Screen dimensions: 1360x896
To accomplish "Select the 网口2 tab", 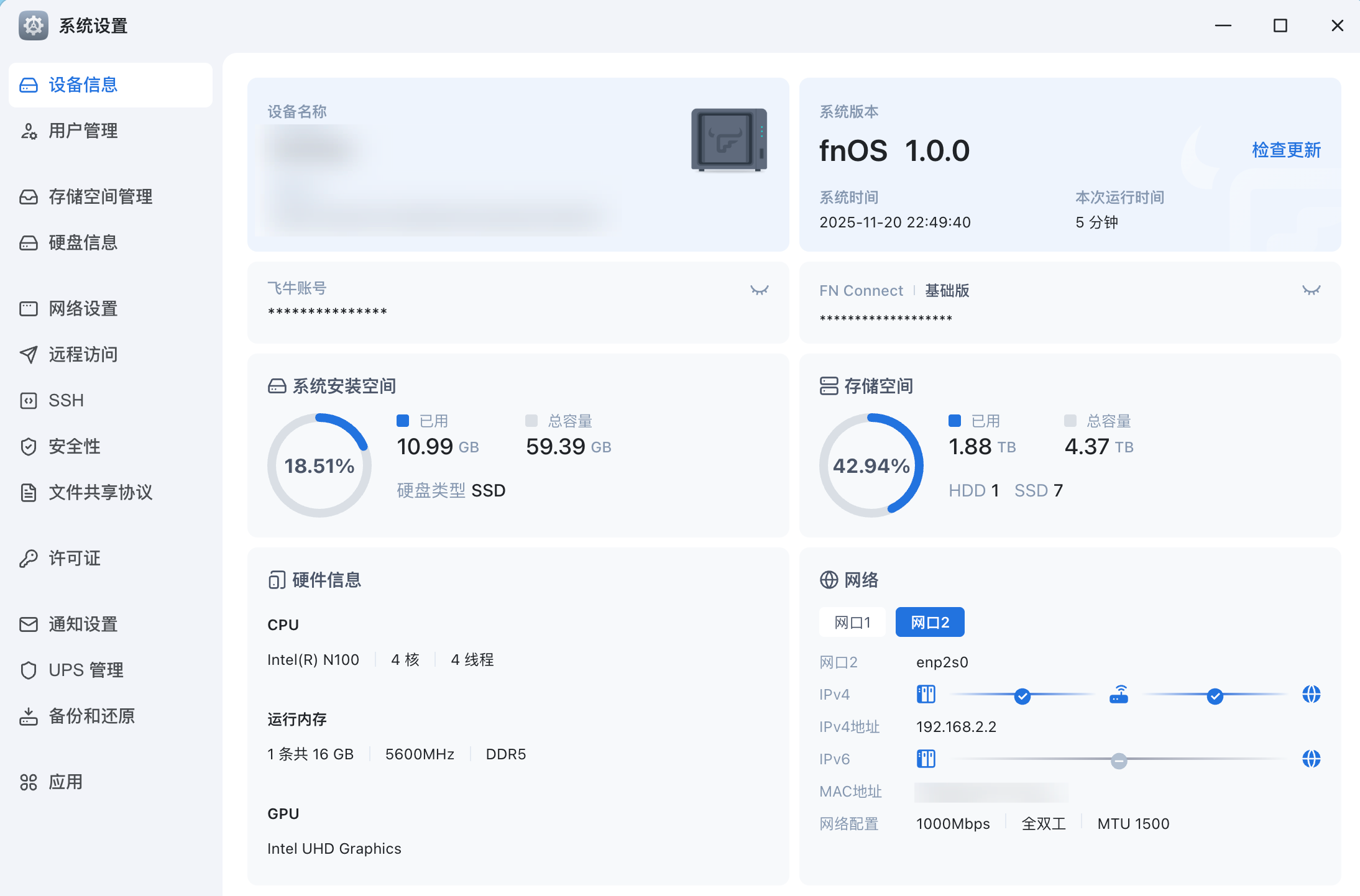I will tap(929, 622).
